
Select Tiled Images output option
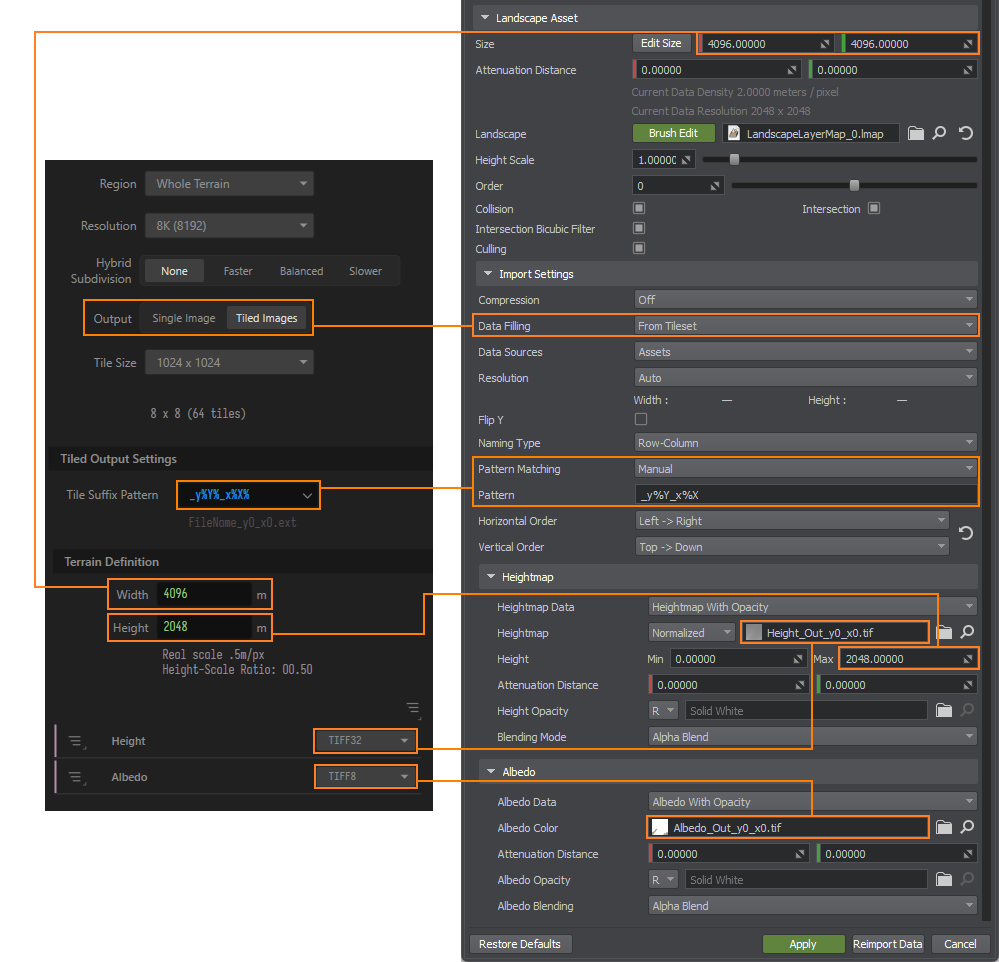click(266, 318)
